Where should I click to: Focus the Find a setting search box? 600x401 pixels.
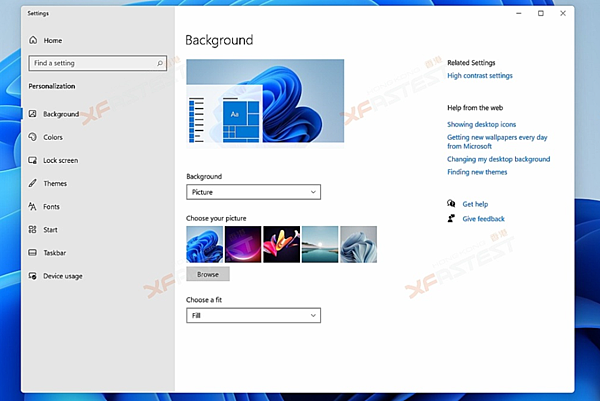[98, 63]
